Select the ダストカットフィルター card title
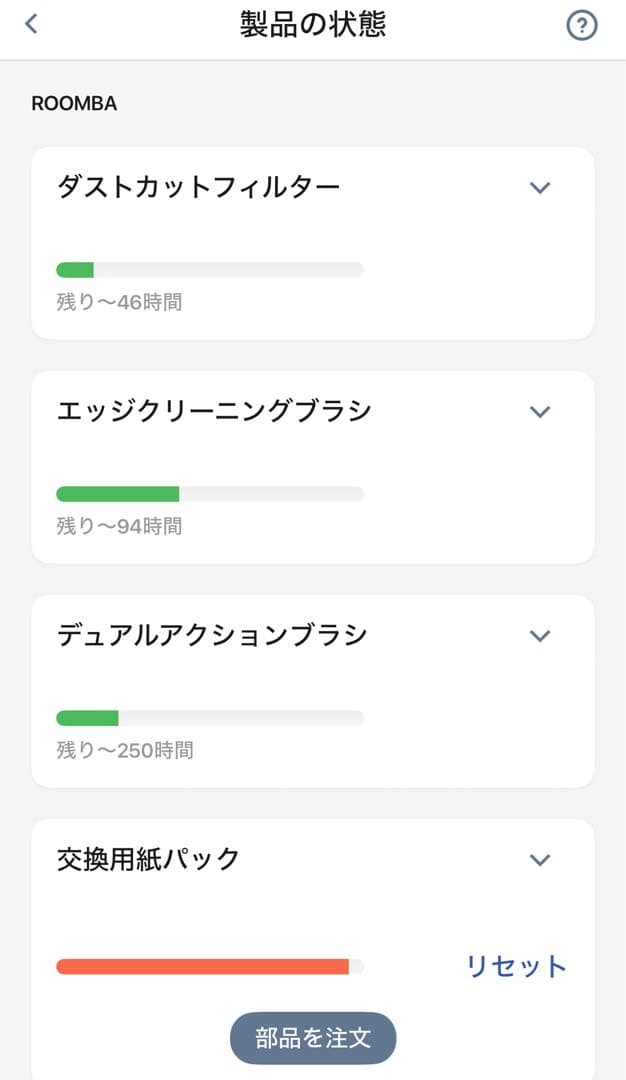626x1080 pixels. (198, 186)
